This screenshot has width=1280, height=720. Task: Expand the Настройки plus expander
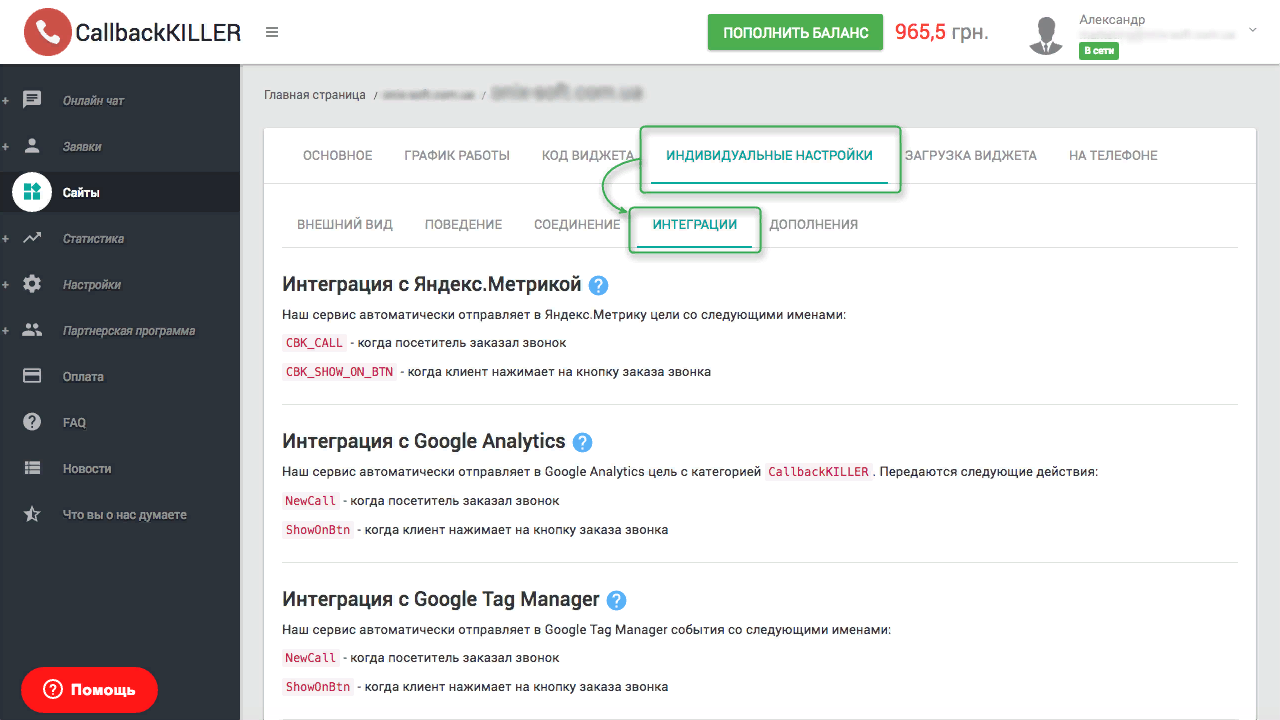click(5, 285)
